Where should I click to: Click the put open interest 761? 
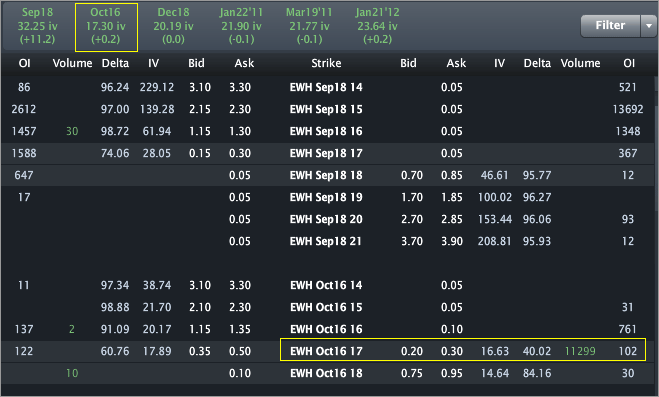(628, 329)
